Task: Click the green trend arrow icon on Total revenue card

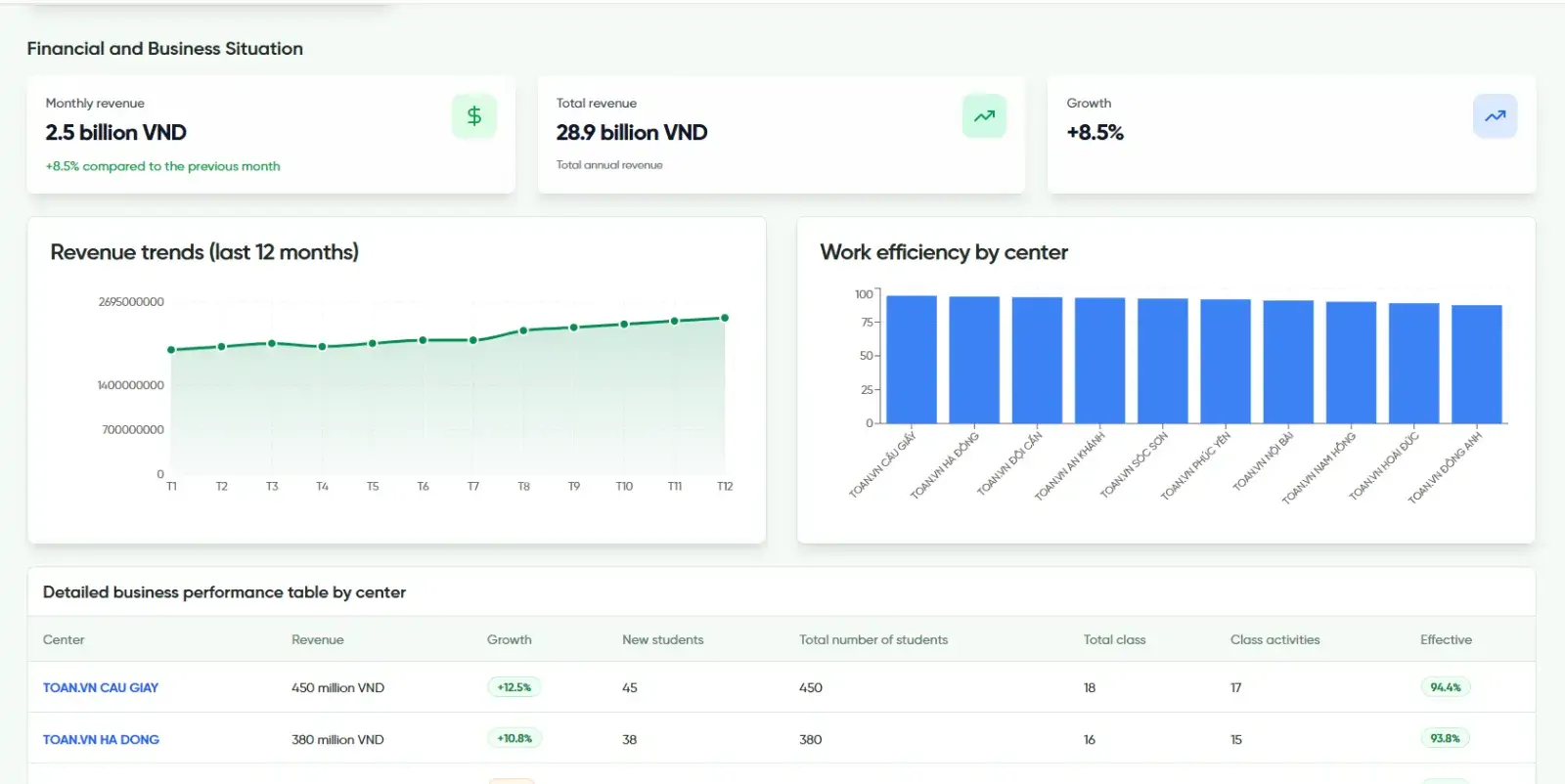Action: (x=985, y=116)
